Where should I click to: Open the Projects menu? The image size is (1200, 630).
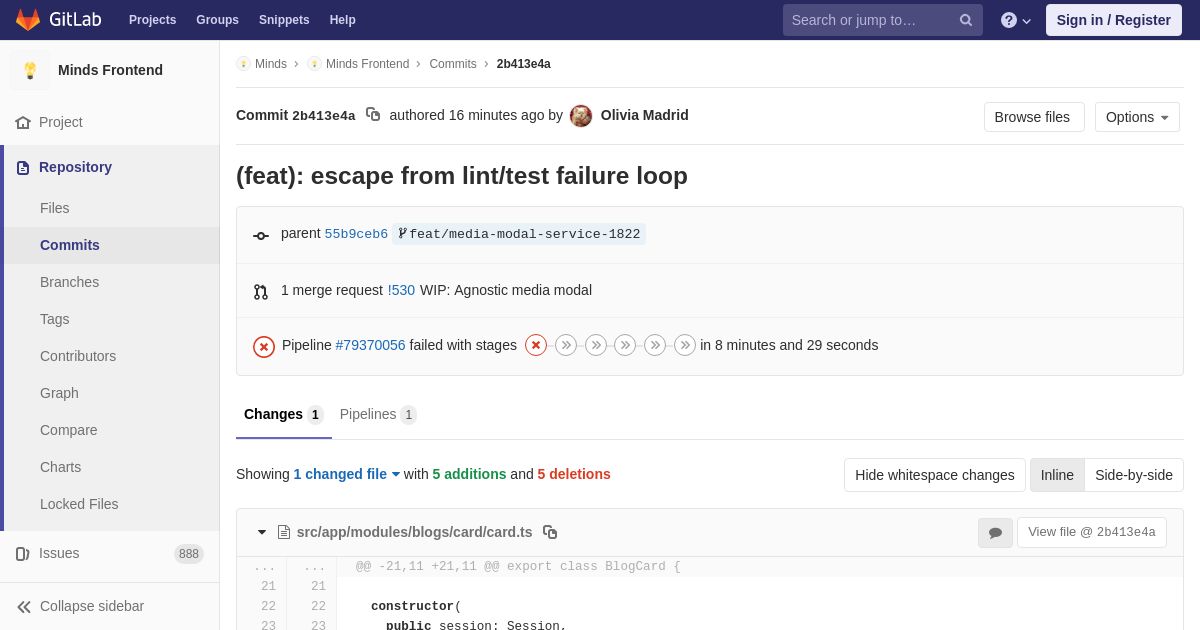coord(152,20)
